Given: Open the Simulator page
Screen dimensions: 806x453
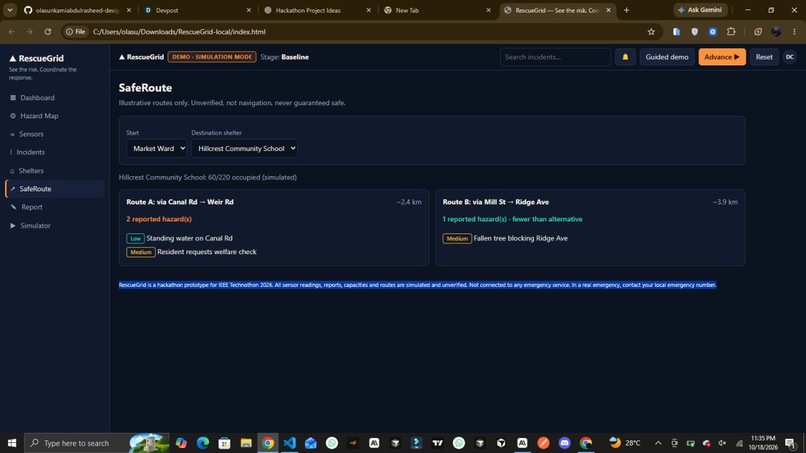Looking at the screenshot, I should (x=30, y=226).
